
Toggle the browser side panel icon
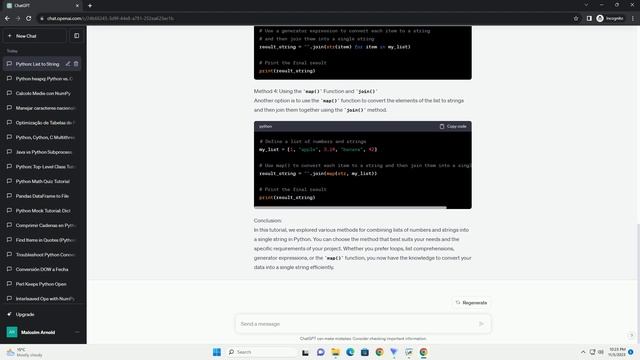[589, 18]
